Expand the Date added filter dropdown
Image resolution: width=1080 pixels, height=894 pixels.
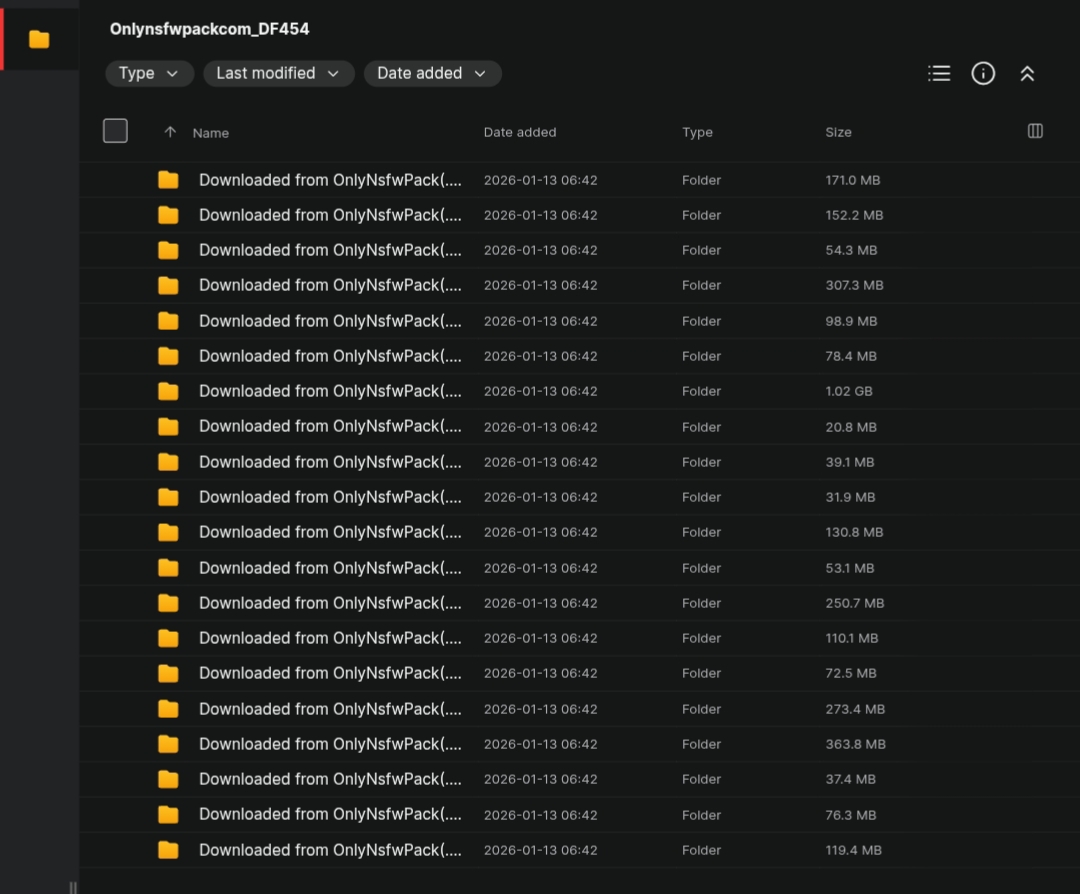pyautogui.click(x=433, y=74)
